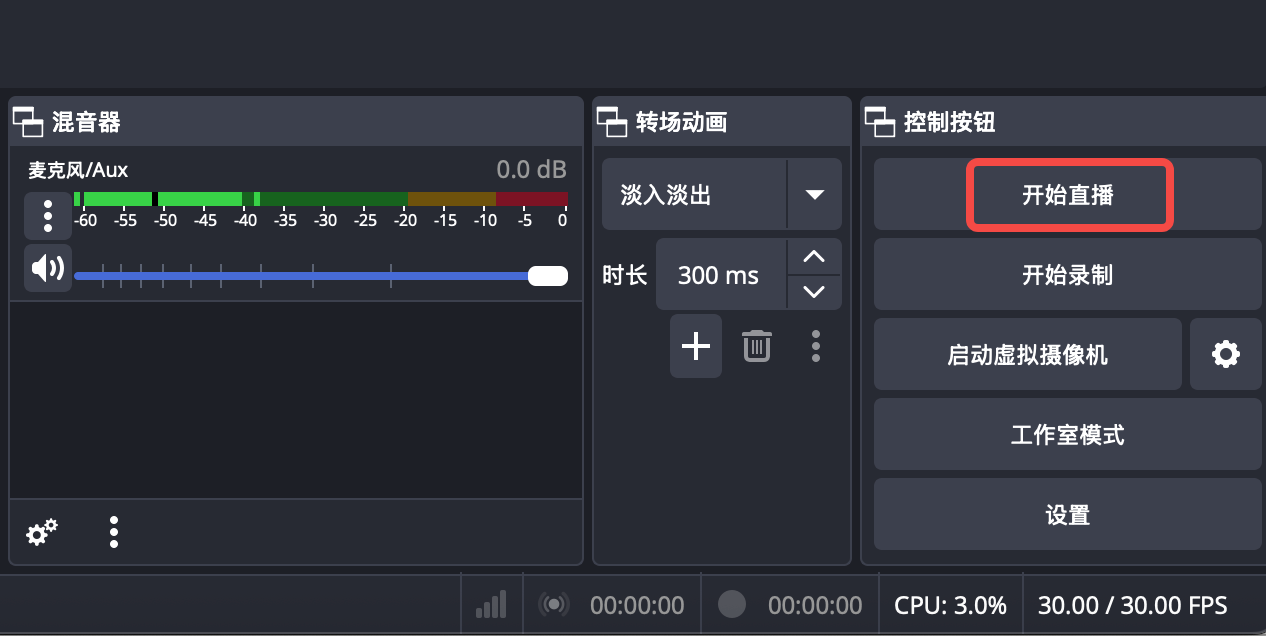Click the 时长 label
Screen dimensions: 1266x636
click(625, 275)
